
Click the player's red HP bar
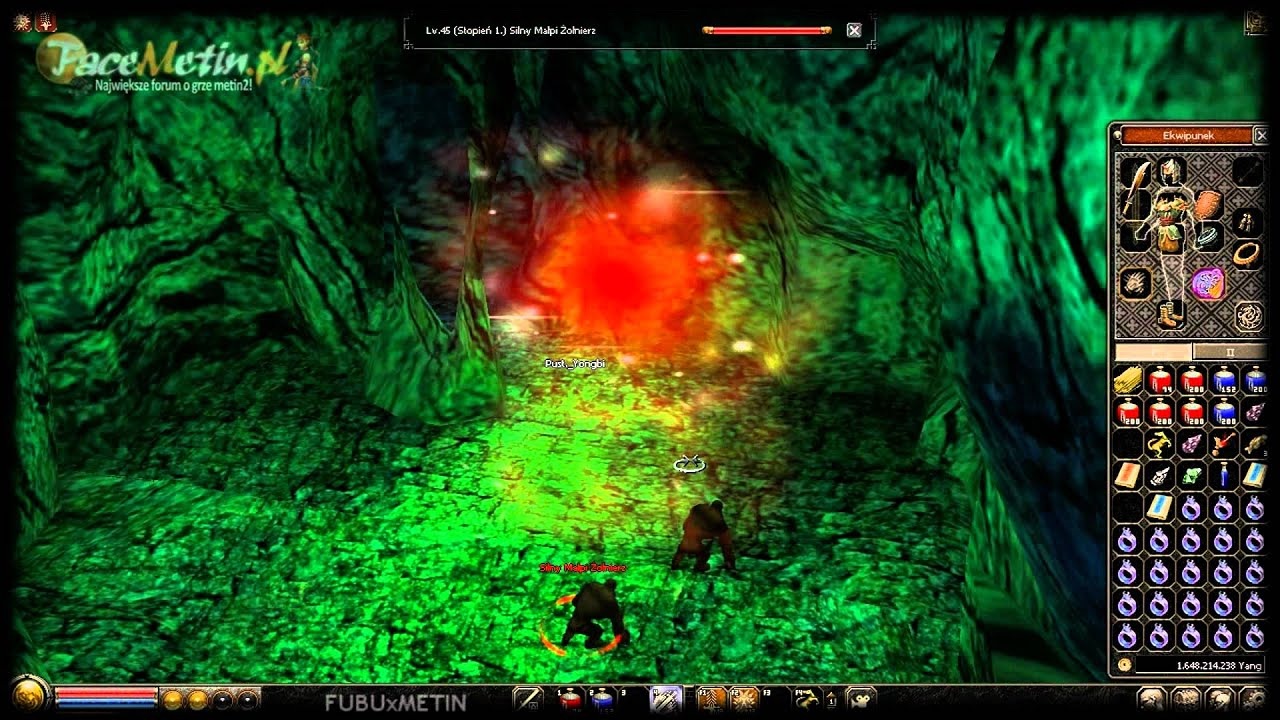coord(107,692)
